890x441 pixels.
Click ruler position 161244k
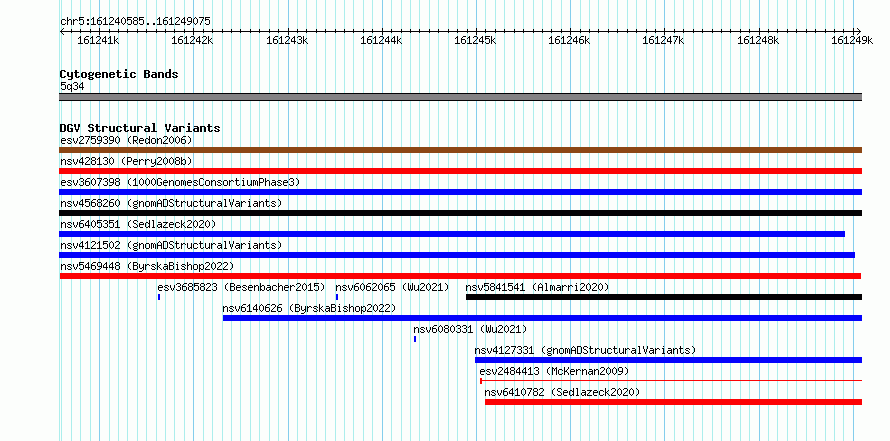point(381,40)
